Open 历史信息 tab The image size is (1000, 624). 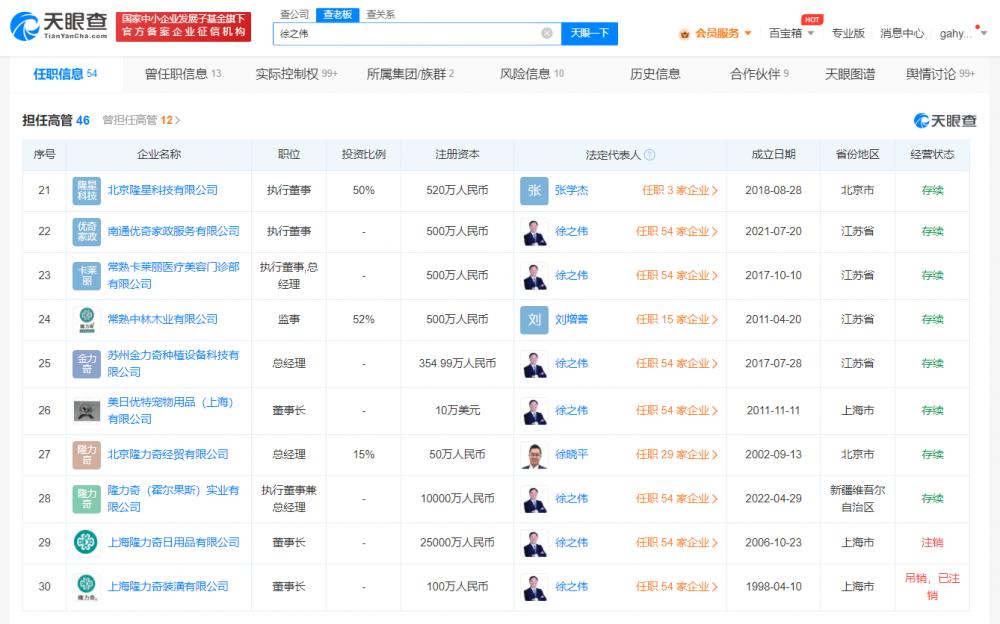click(655, 74)
